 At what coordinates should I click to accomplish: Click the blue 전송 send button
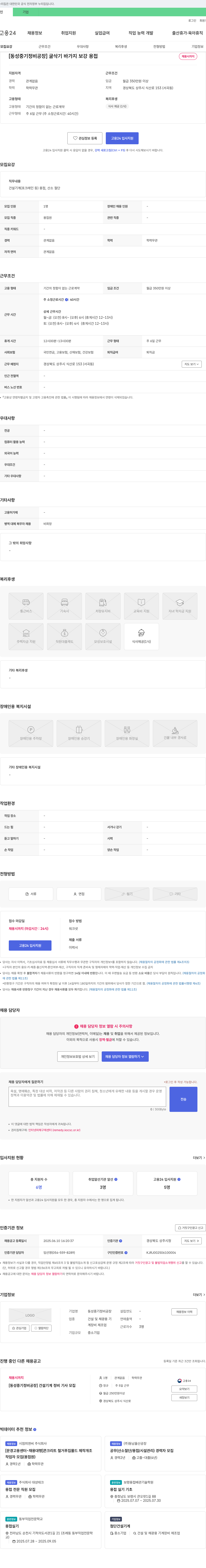coord(183,1099)
